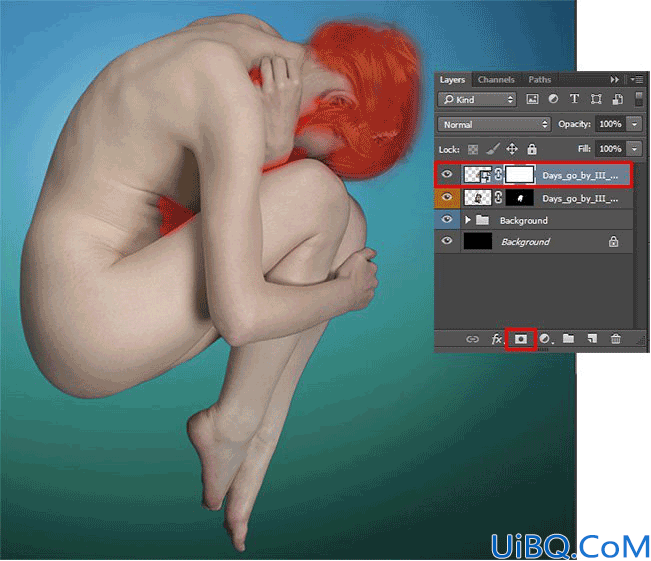Select second Days_go_by_III layer name
The height and width of the screenshot is (561, 651).
(x=580, y=199)
